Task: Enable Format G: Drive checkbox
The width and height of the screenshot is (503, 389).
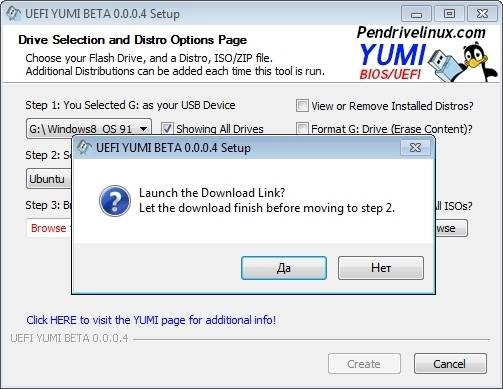Action: pos(302,129)
